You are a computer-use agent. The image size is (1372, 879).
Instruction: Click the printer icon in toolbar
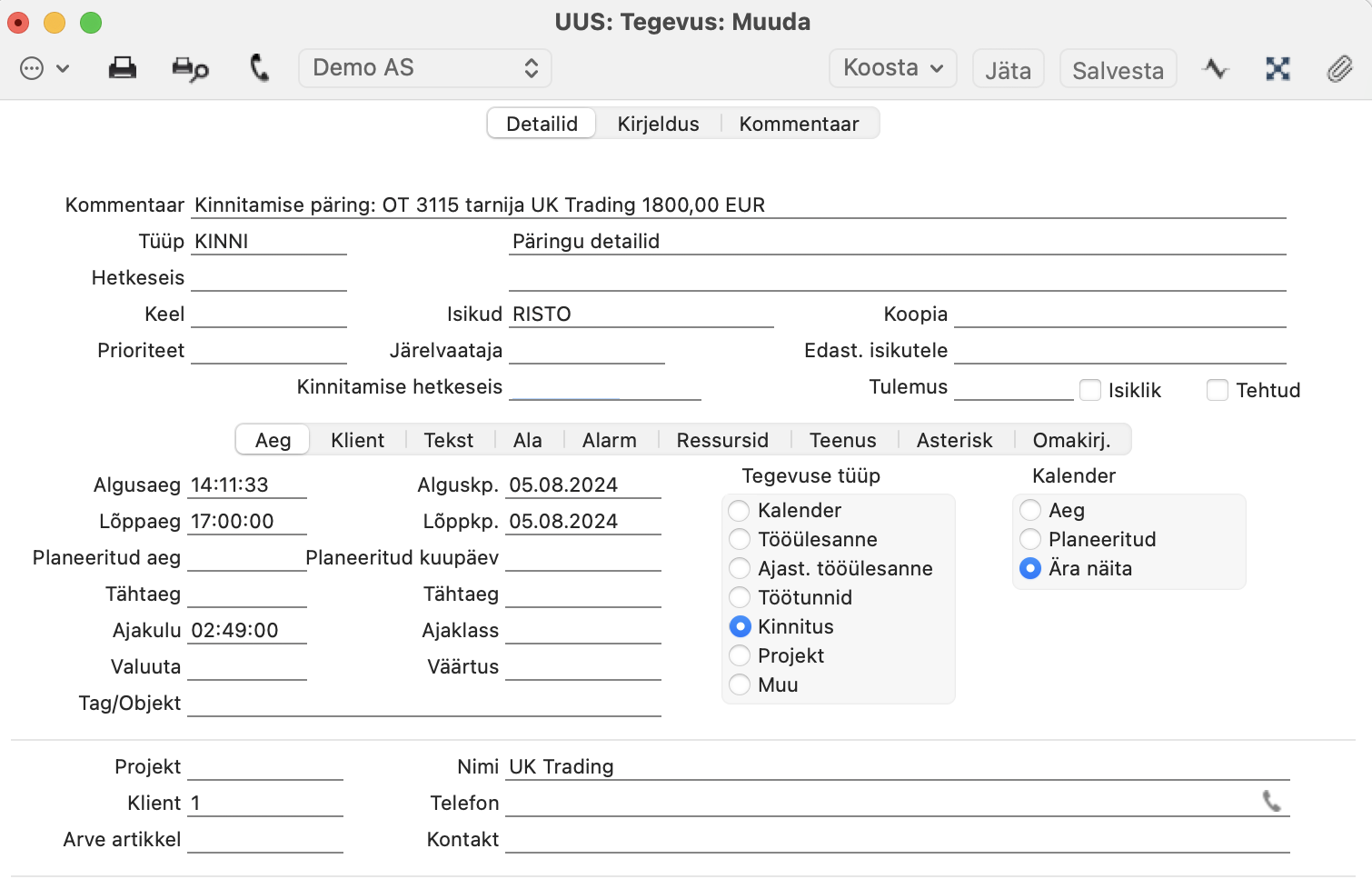point(123,68)
